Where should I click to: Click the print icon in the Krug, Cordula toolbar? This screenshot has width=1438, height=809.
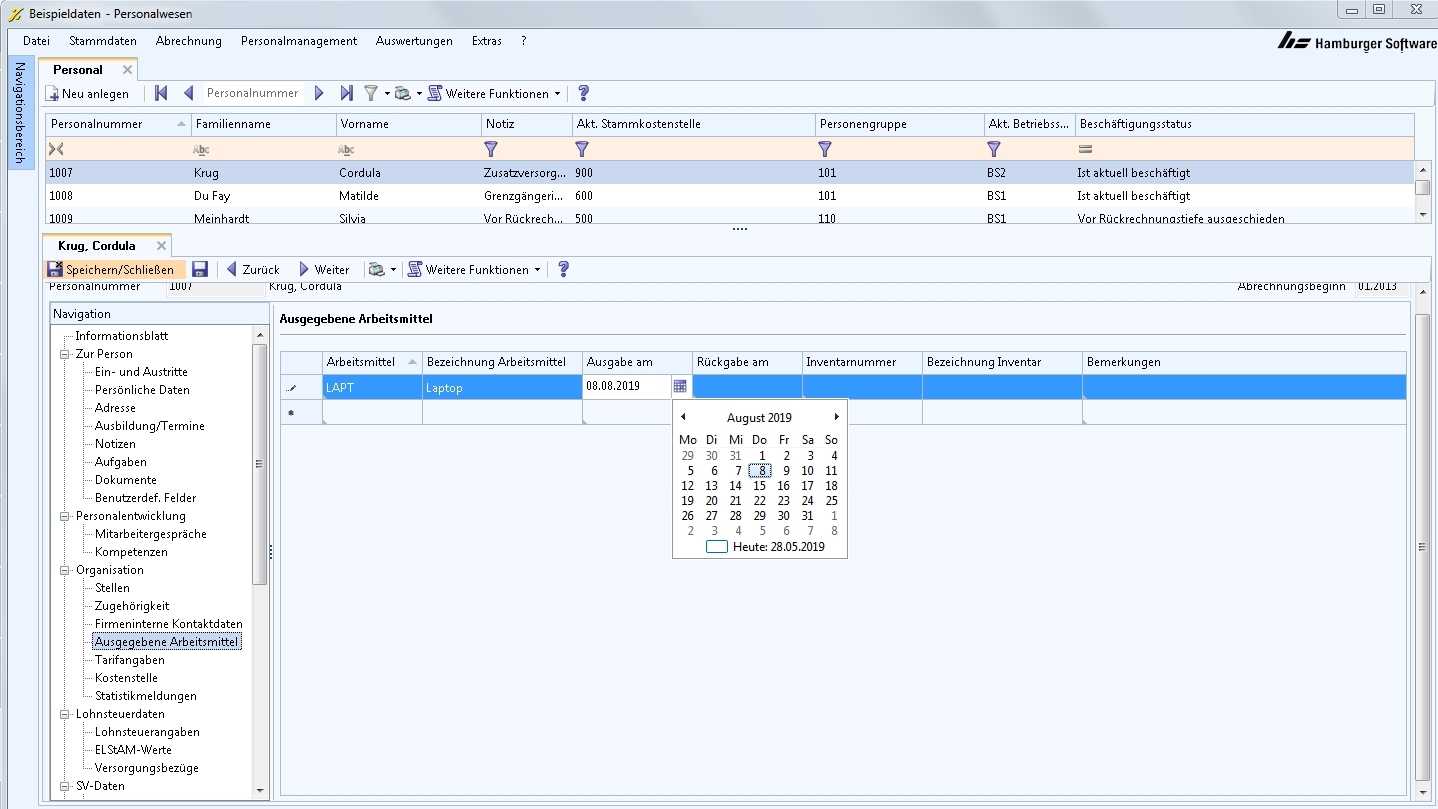(376, 269)
